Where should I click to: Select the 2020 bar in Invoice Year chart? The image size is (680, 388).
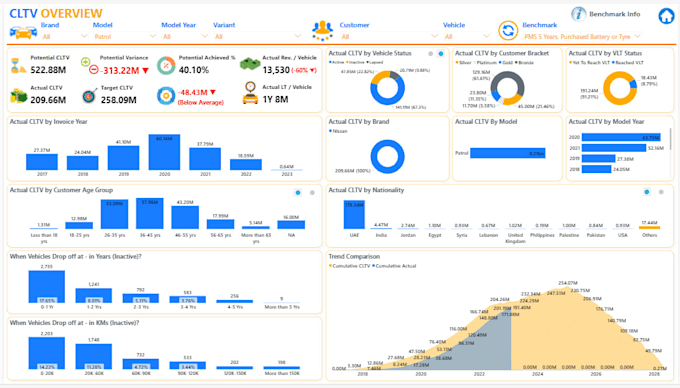164,152
